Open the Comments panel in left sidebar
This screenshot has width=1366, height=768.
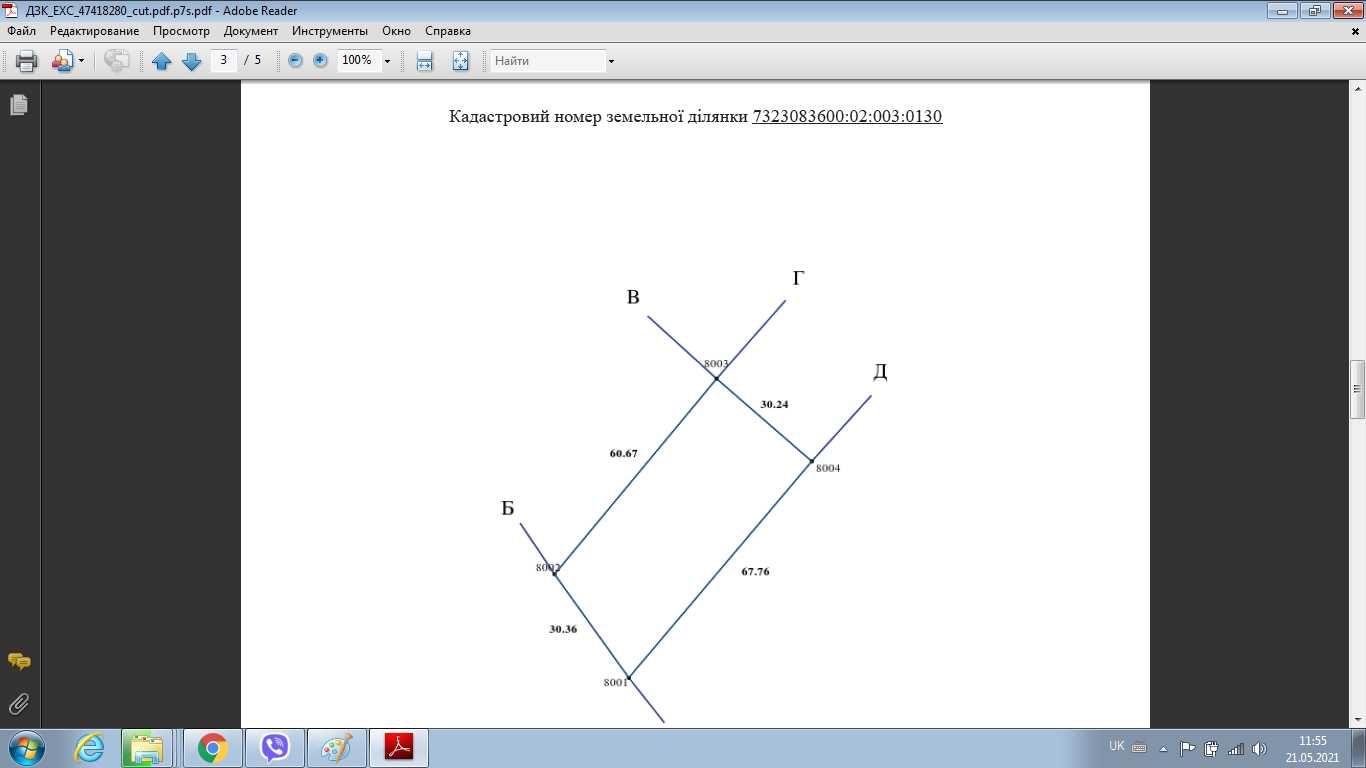tap(19, 662)
